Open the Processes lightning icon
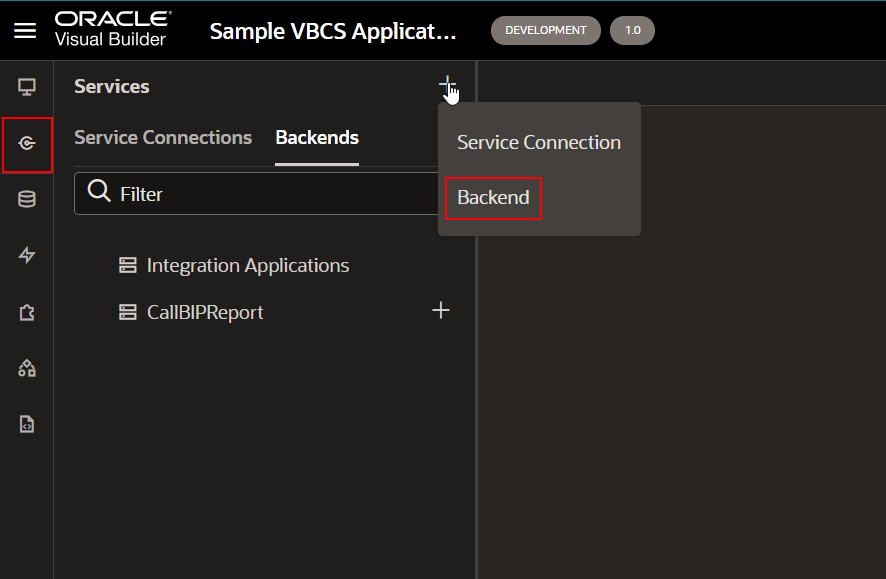The width and height of the screenshot is (886, 579). (27, 255)
